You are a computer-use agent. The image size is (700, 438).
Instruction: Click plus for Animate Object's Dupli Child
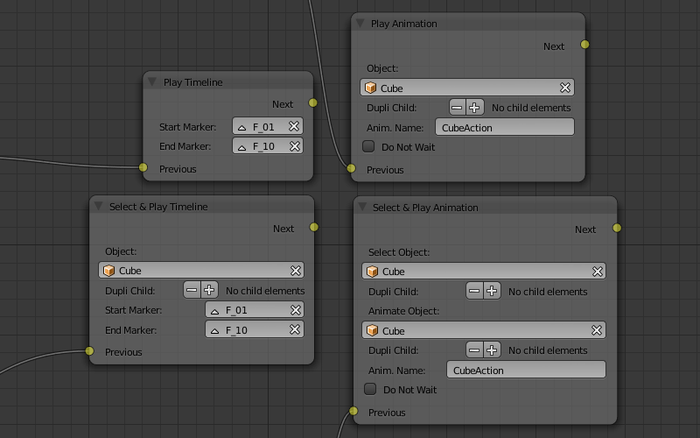[x=491, y=350]
